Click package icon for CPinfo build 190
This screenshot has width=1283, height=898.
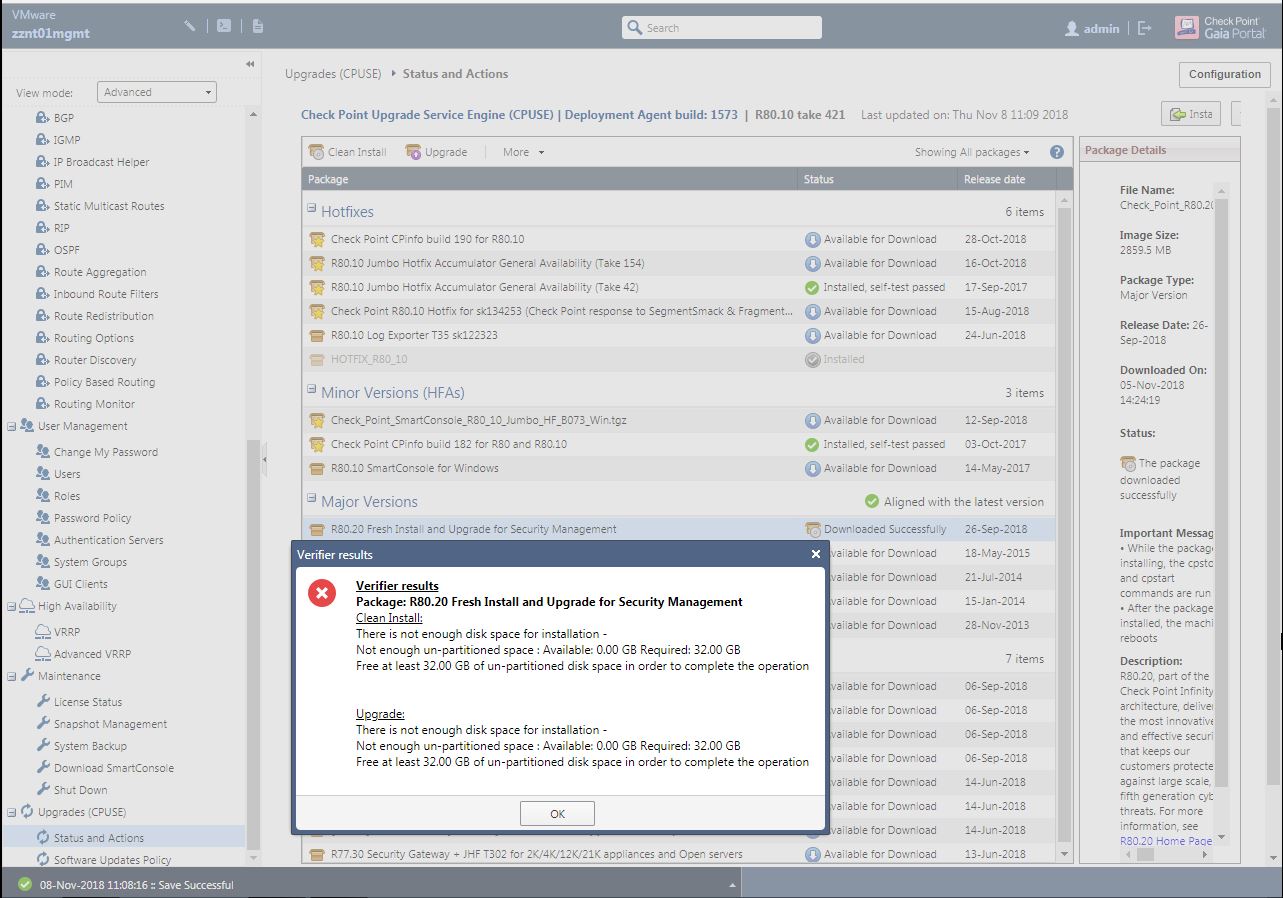[317, 239]
